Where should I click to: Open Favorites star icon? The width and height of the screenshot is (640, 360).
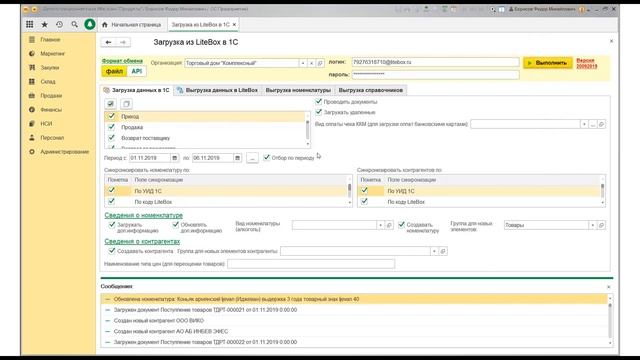tap(44, 24)
